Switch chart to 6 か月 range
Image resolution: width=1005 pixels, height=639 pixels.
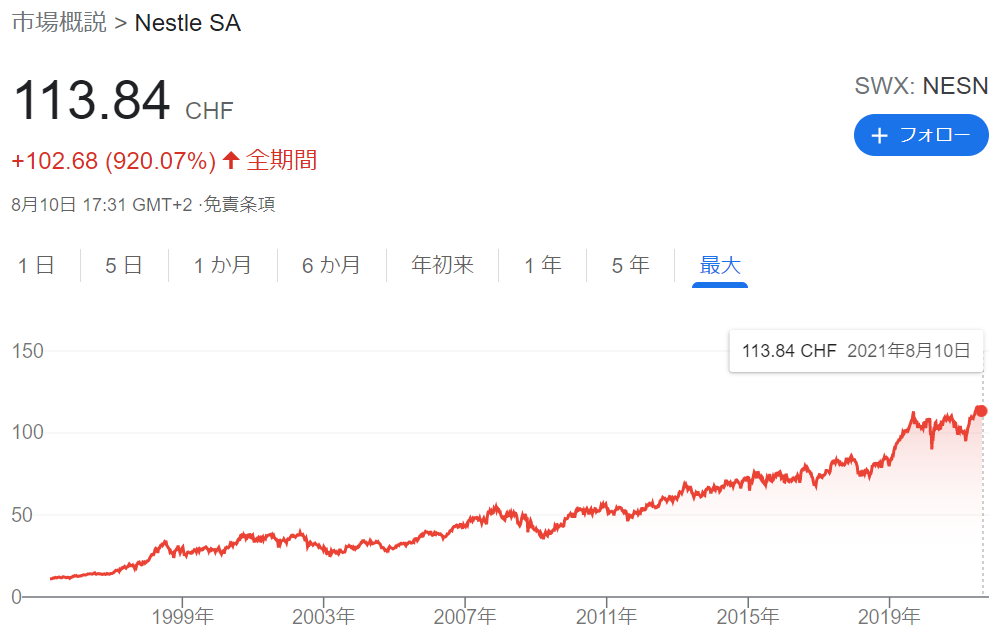[331, 265]
